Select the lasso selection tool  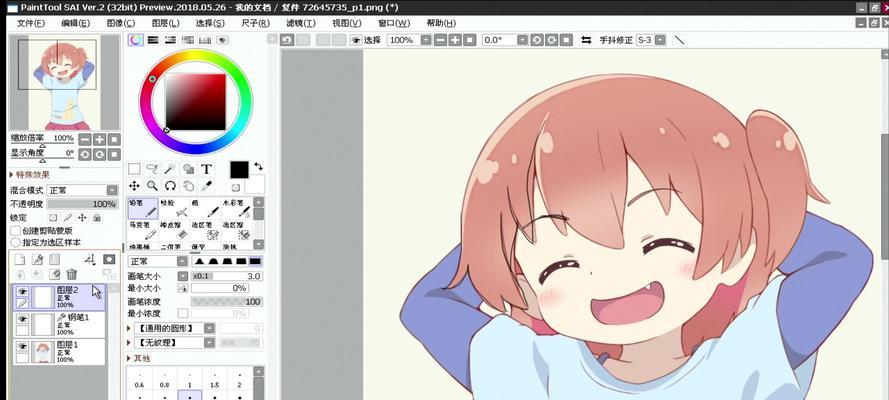(x=152, y=169)
